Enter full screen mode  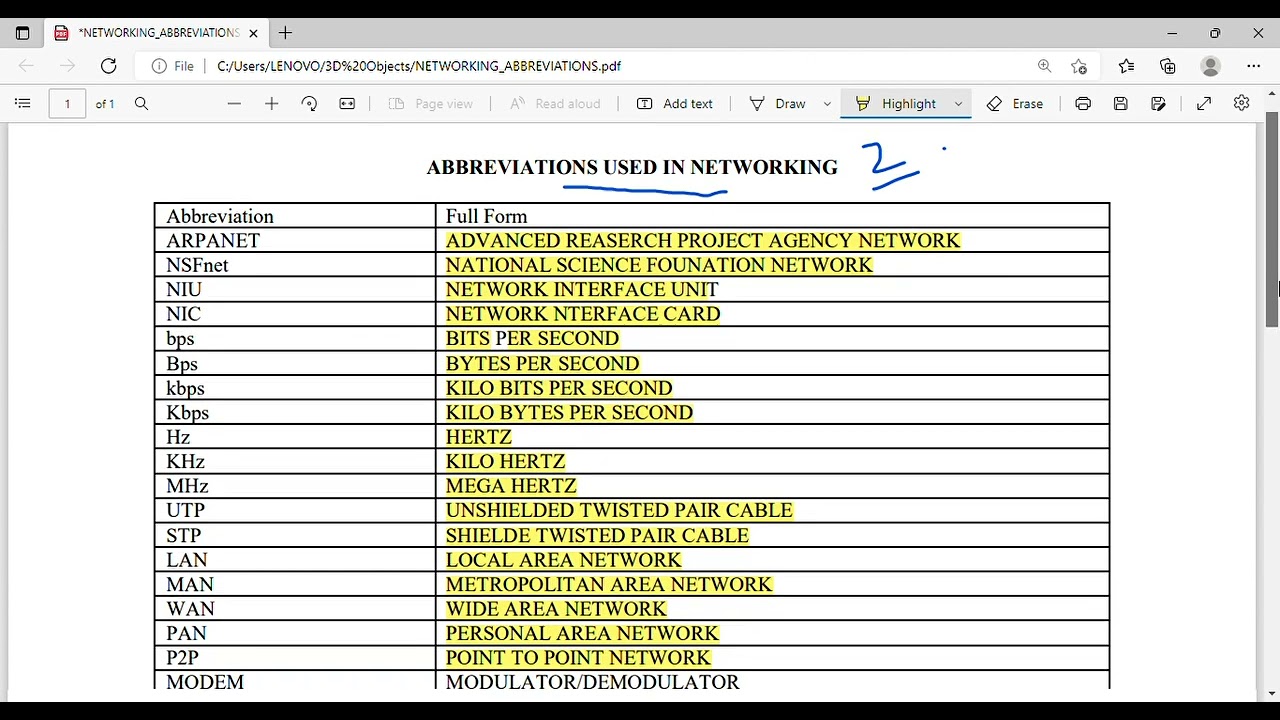pyautogui.click(x=1204, y=104)
